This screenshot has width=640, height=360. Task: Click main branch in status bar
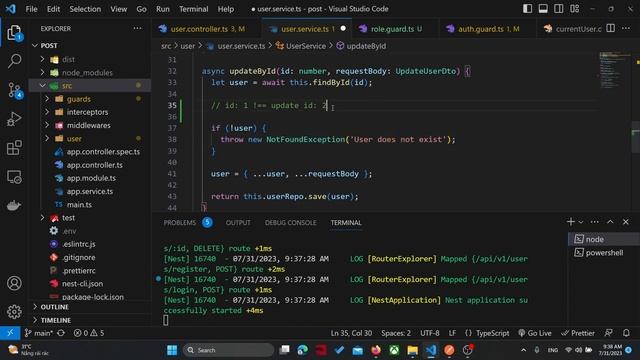(x=39, y=333)
